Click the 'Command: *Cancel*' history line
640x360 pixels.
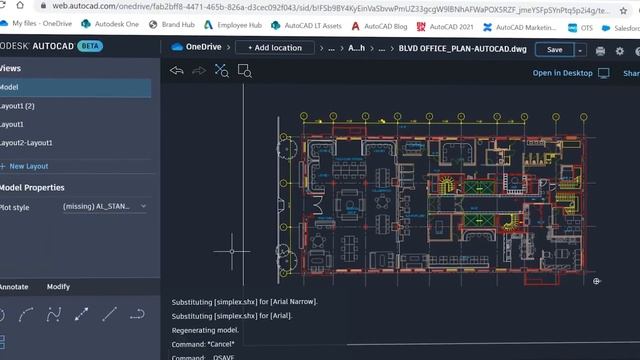coord(203,344)
